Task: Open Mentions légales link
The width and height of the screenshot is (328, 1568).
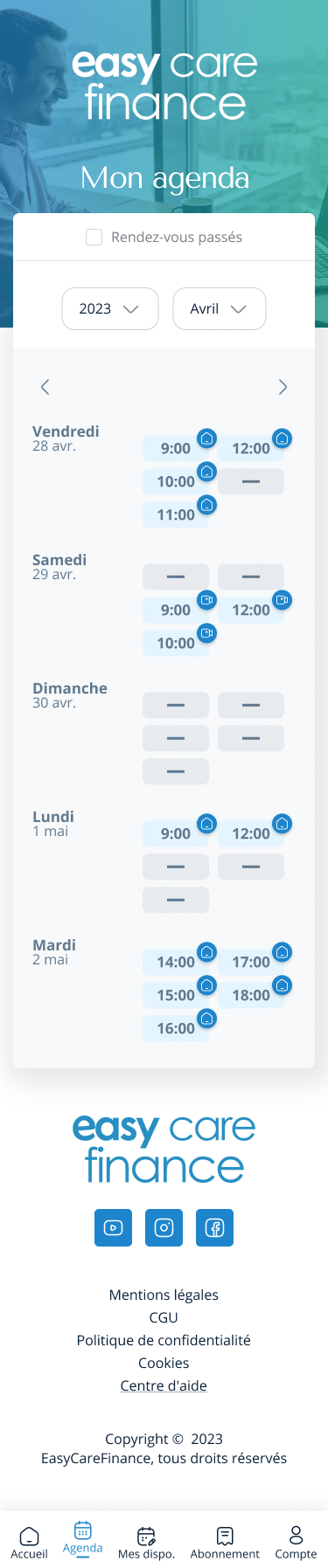Action: [x=164, y=1295]
